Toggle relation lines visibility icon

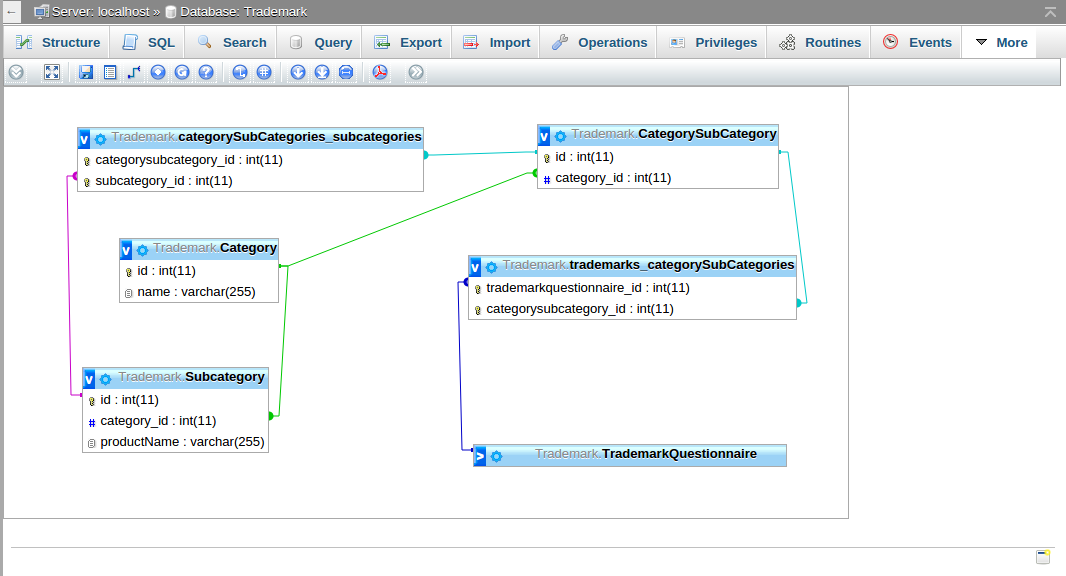point(346,72)
